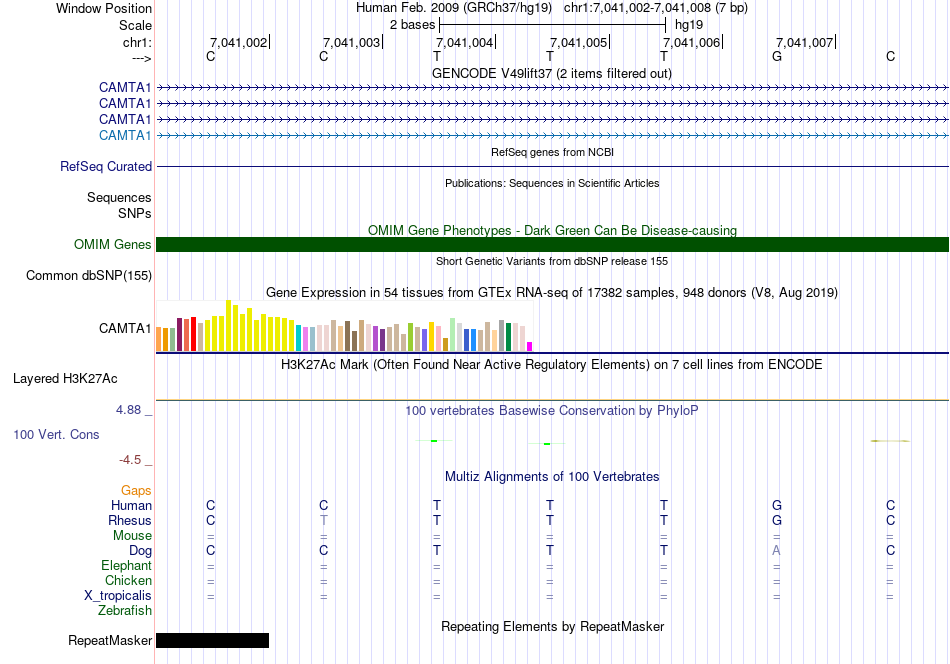Viewport: 950px width, 664px height.
Task: Click the -4.5 PhyloP lower limit value
Action: (x=130, y=460)
